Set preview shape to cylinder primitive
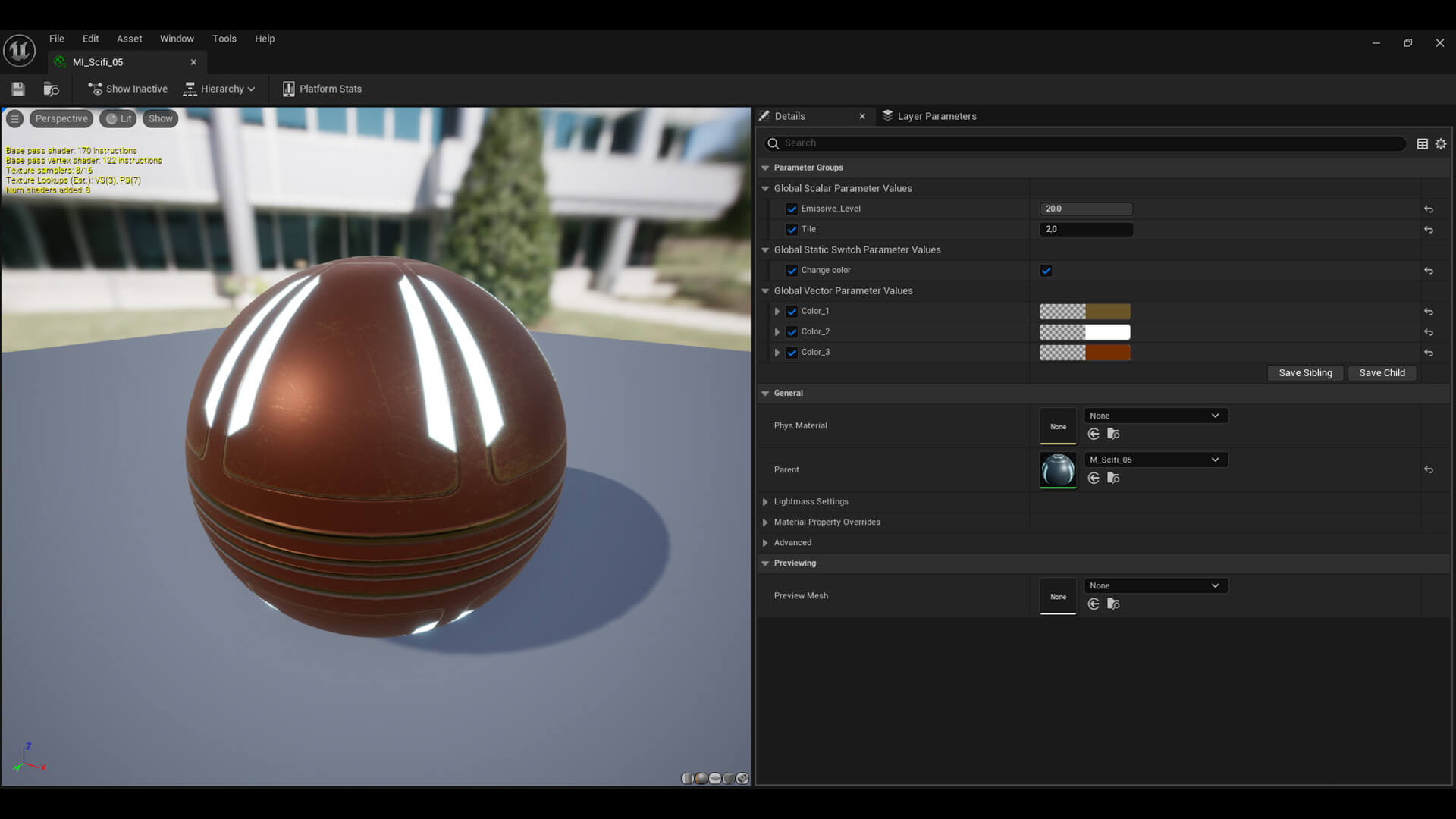This screenshot has height=819, width=1456. point(687,778)
